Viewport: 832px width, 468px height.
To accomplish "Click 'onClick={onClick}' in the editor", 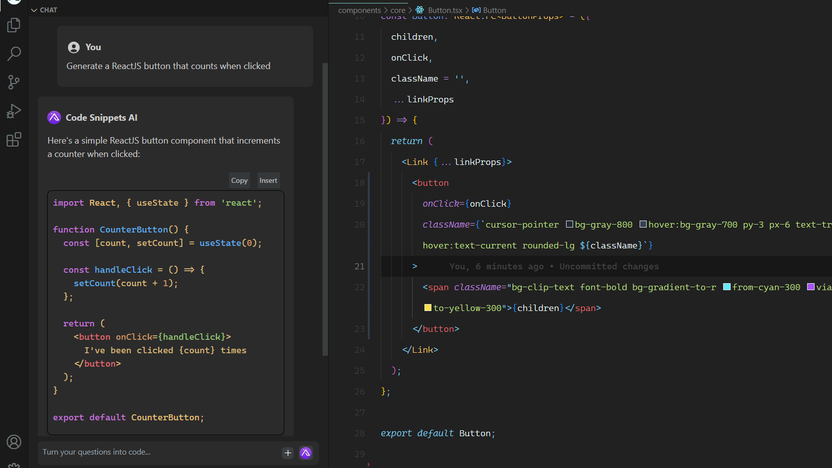I will coord(467,204).
